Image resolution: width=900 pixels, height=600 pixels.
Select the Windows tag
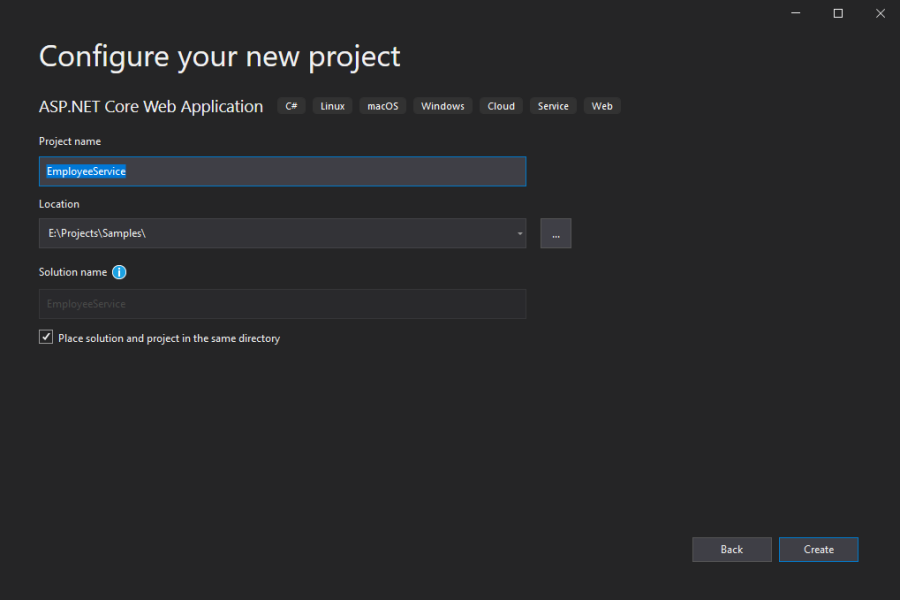tap(443, 106)
